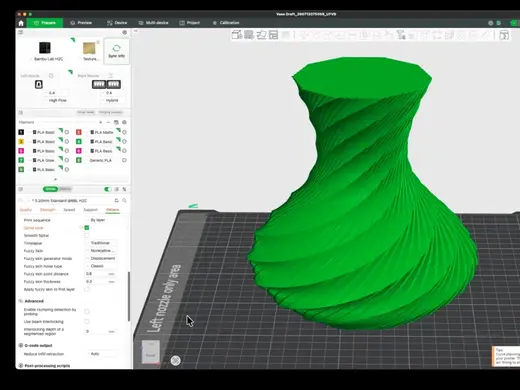Toggle the Advanced settings switch
520x390 pixels.
click(108, 189)
